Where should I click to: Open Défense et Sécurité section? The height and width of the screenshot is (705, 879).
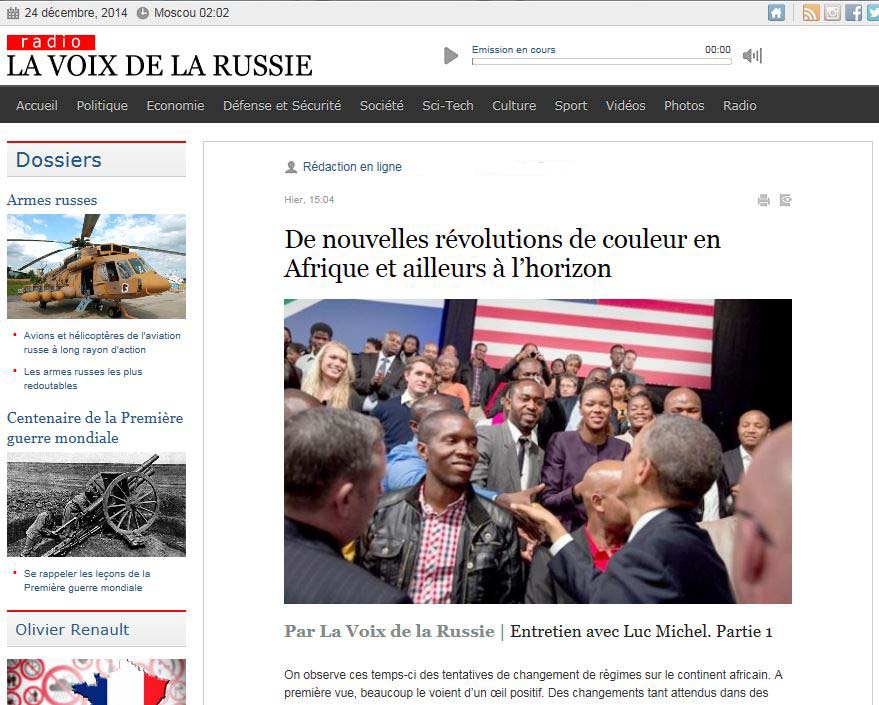point(282,105)
